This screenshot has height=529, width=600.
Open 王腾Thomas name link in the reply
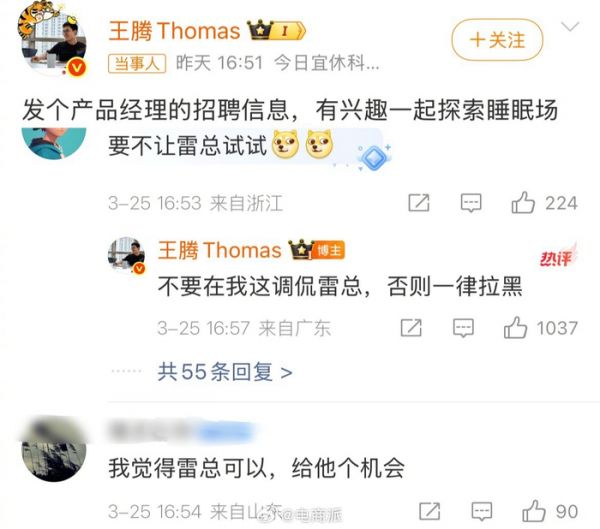point(220,250)
